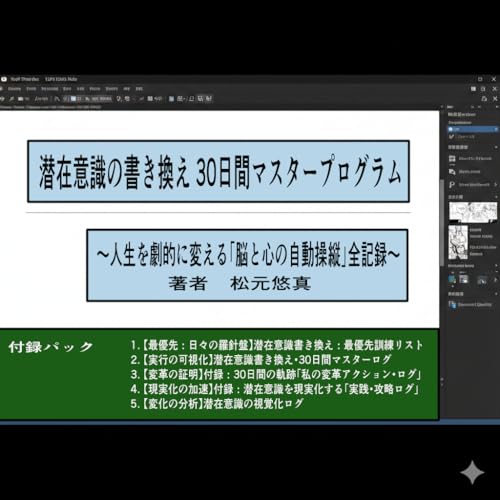Click appendix item 4 【現実化の加速】
The width and height of the screenshot is (500, 500).
pyautogui.click(x=275, y=389)
